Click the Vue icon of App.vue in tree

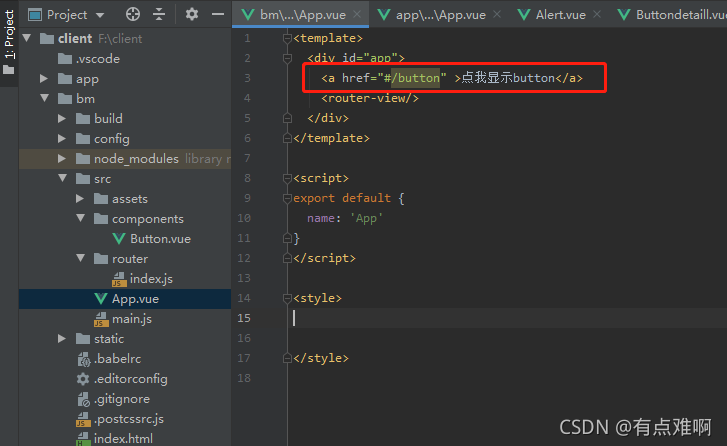pos(101,299)
